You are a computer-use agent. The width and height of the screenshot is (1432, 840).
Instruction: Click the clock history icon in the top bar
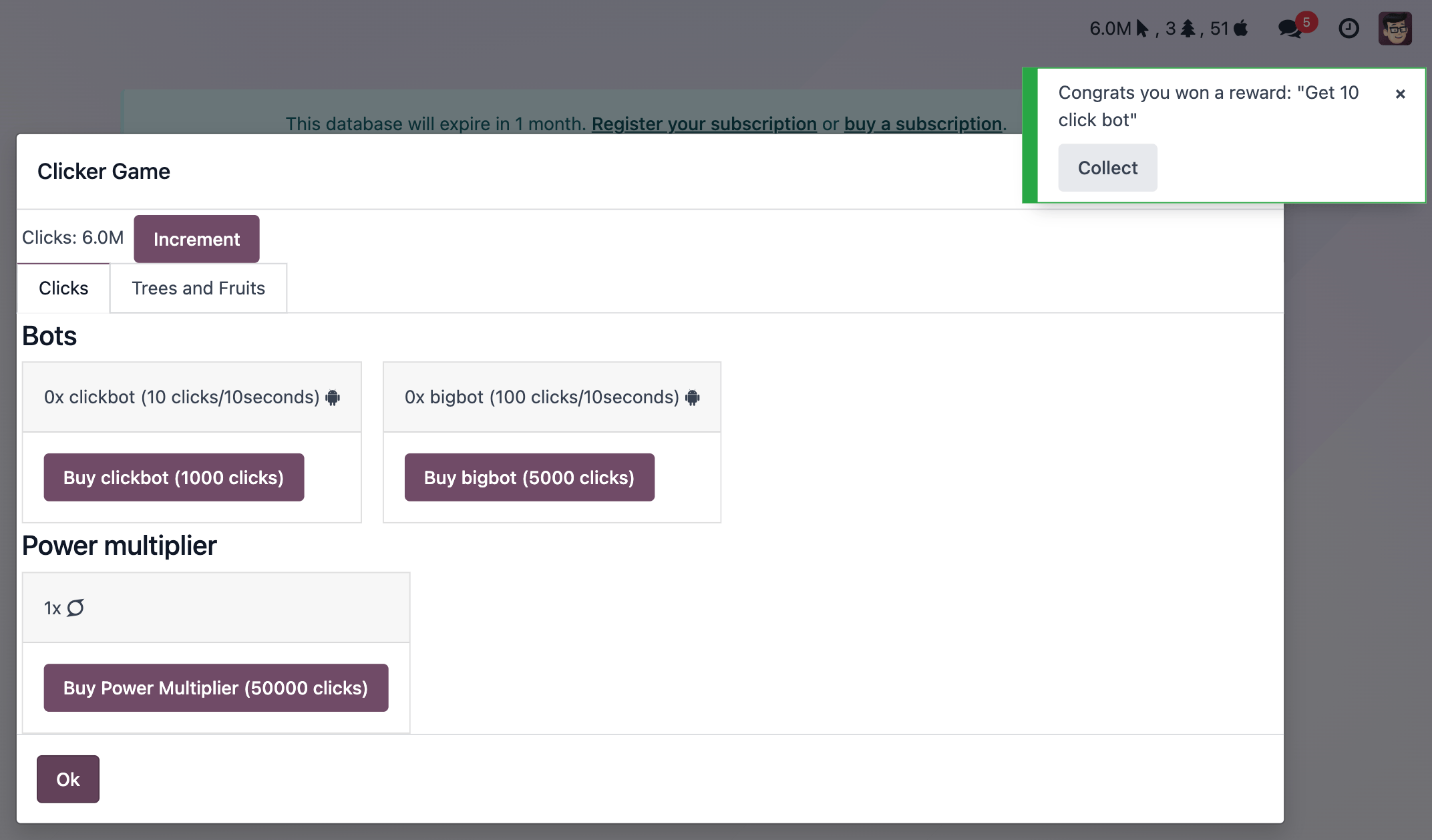point(1349,28)
